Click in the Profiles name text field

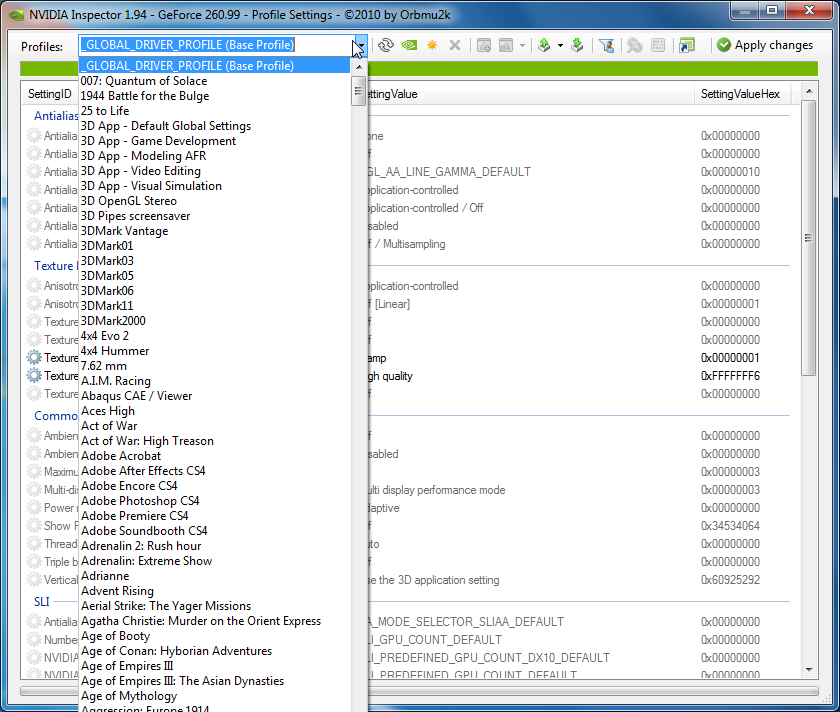[x=214, y=45]
